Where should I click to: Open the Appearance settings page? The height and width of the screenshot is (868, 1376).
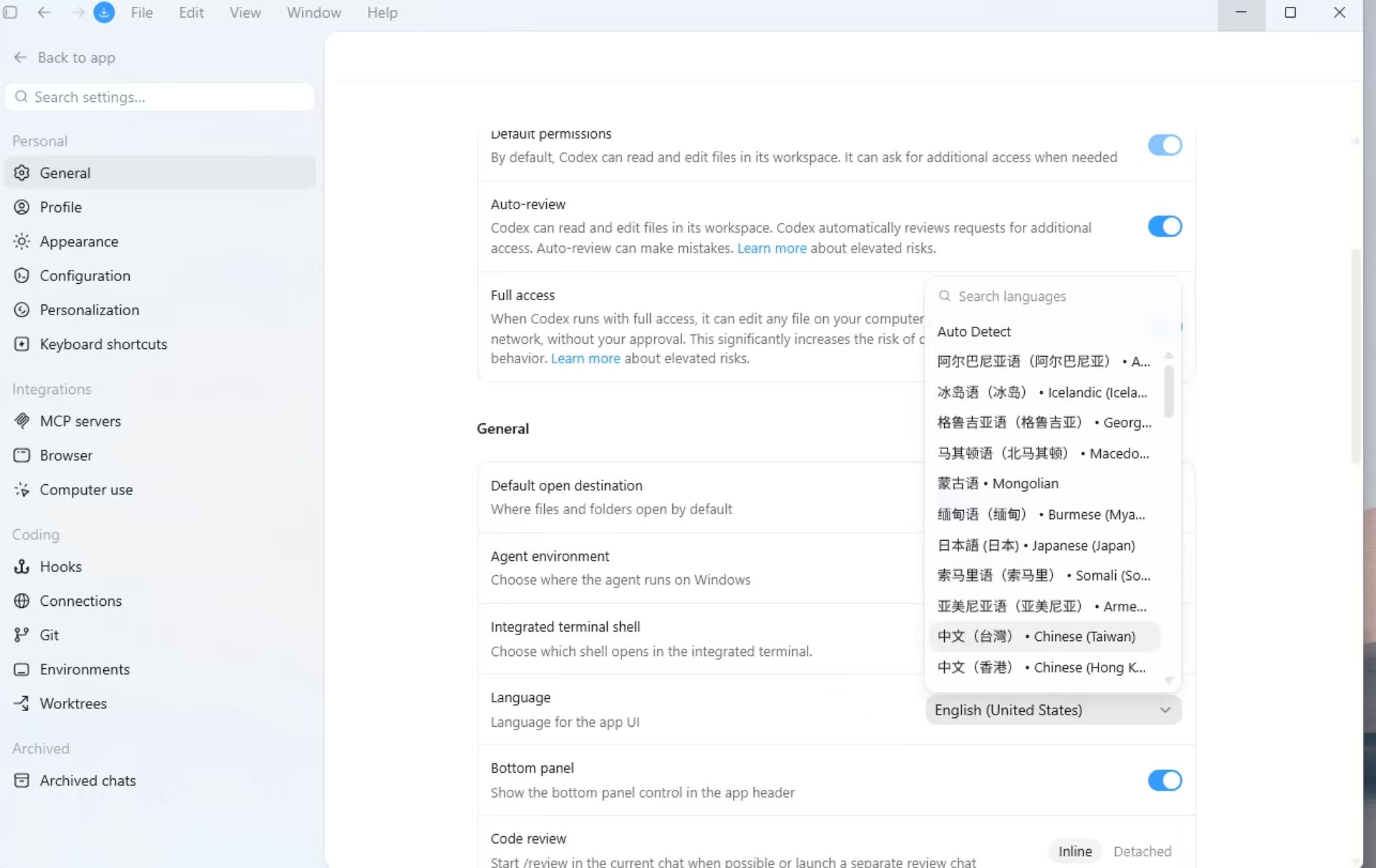tap(160, 242)
